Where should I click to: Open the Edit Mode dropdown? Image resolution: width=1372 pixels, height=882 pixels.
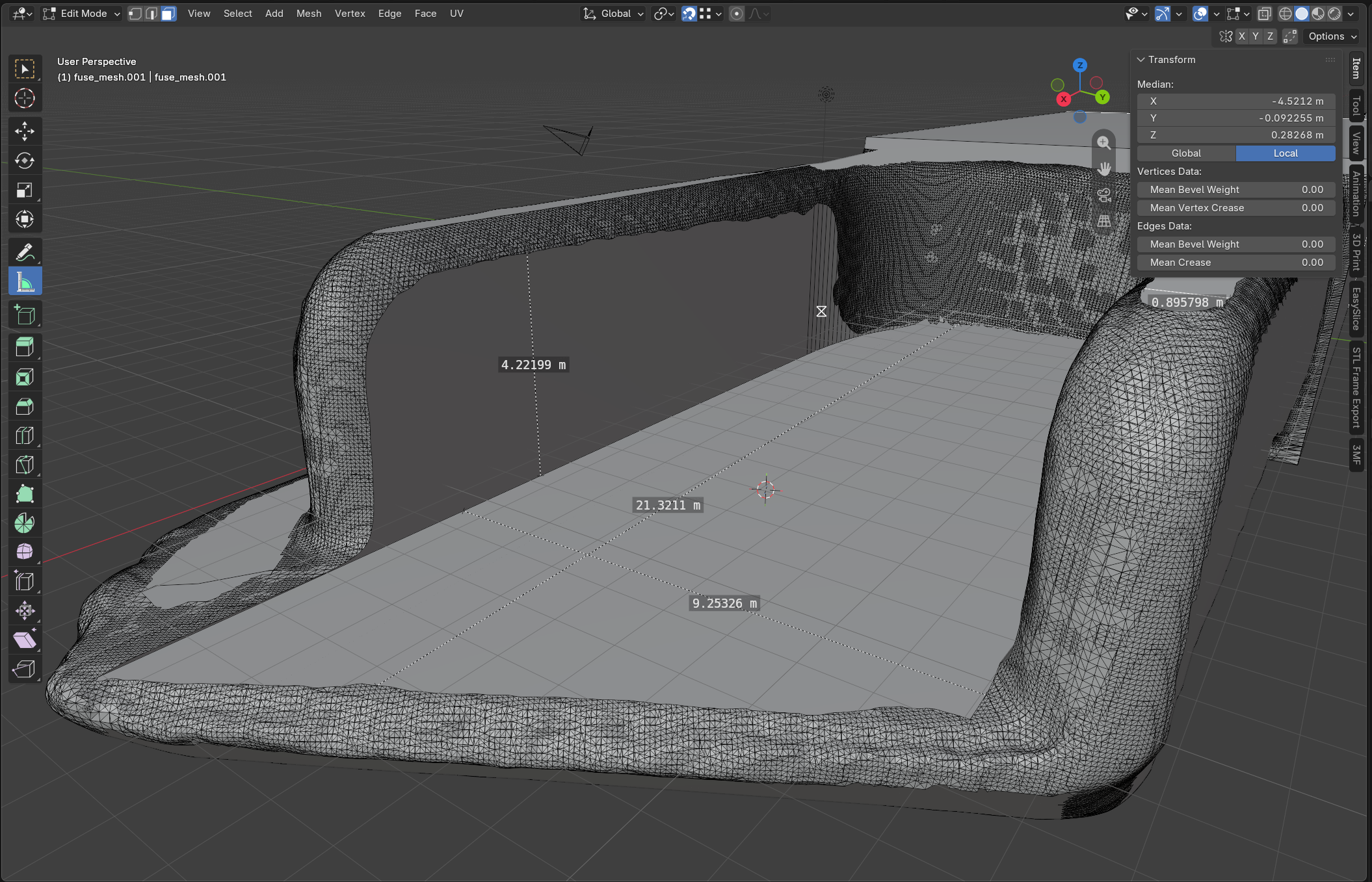81,14
